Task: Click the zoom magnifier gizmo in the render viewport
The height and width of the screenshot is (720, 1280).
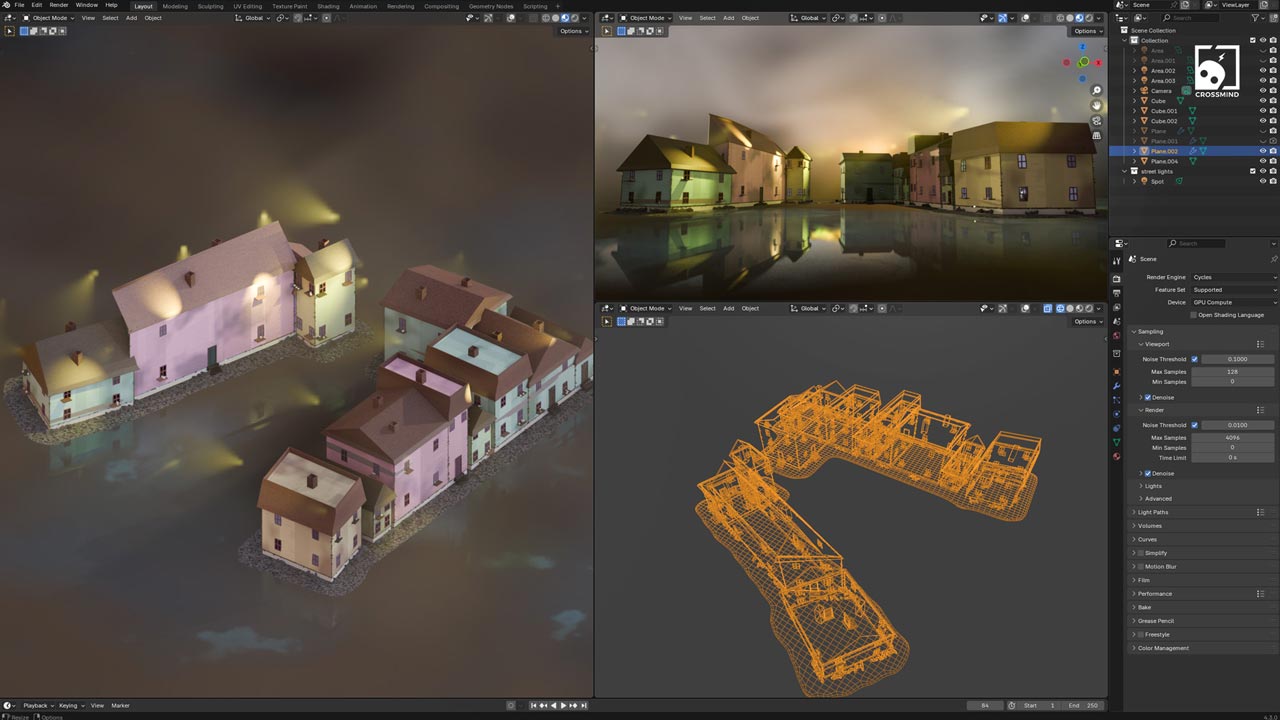Action: [x=1097, y=91]
